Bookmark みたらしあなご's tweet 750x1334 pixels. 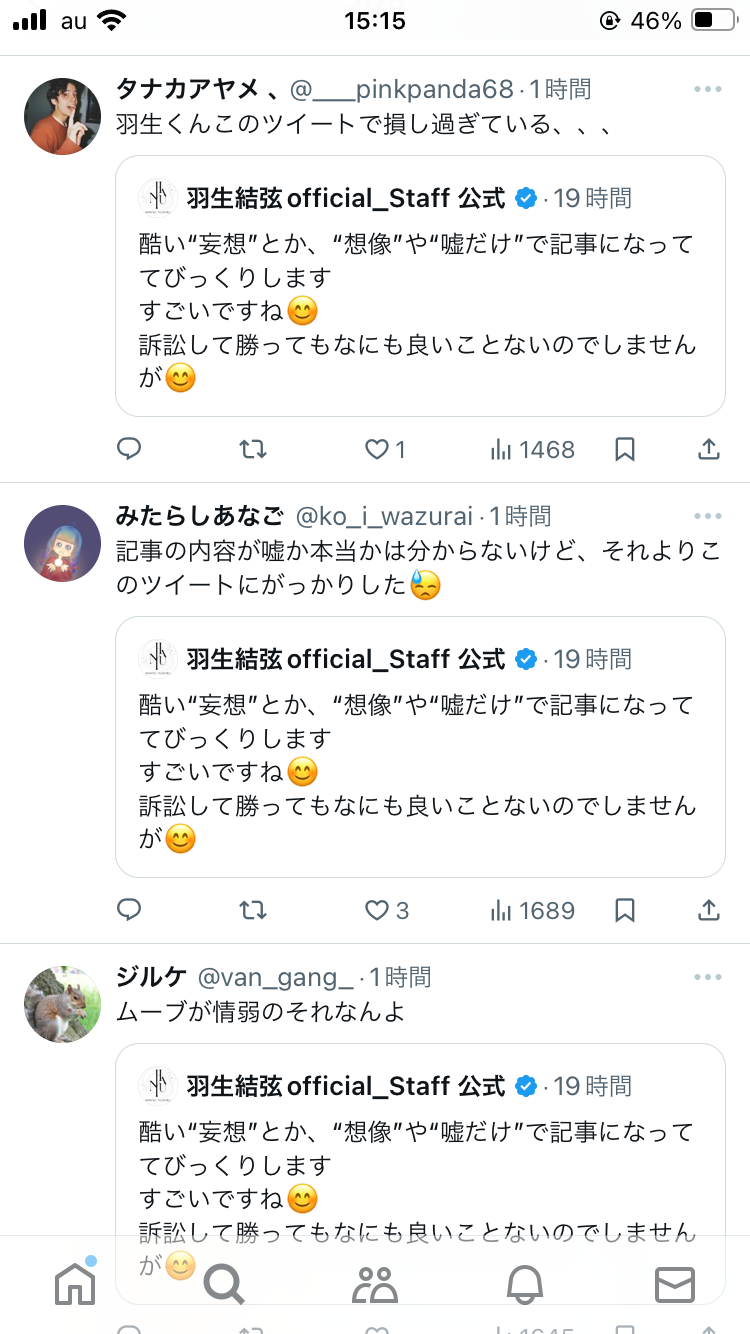[x=625, y=911]
